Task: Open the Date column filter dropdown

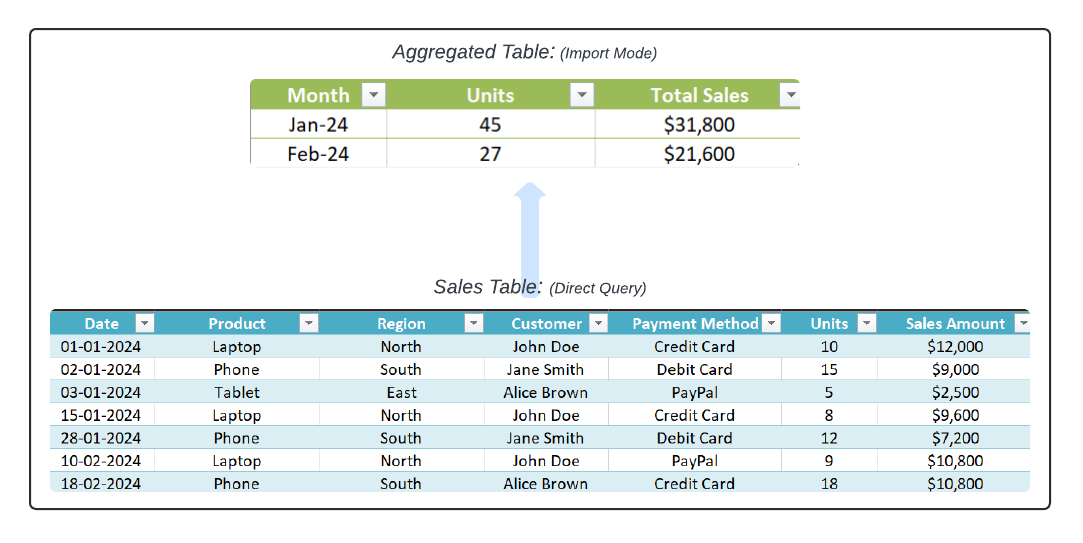Action: tap(144, 323)
